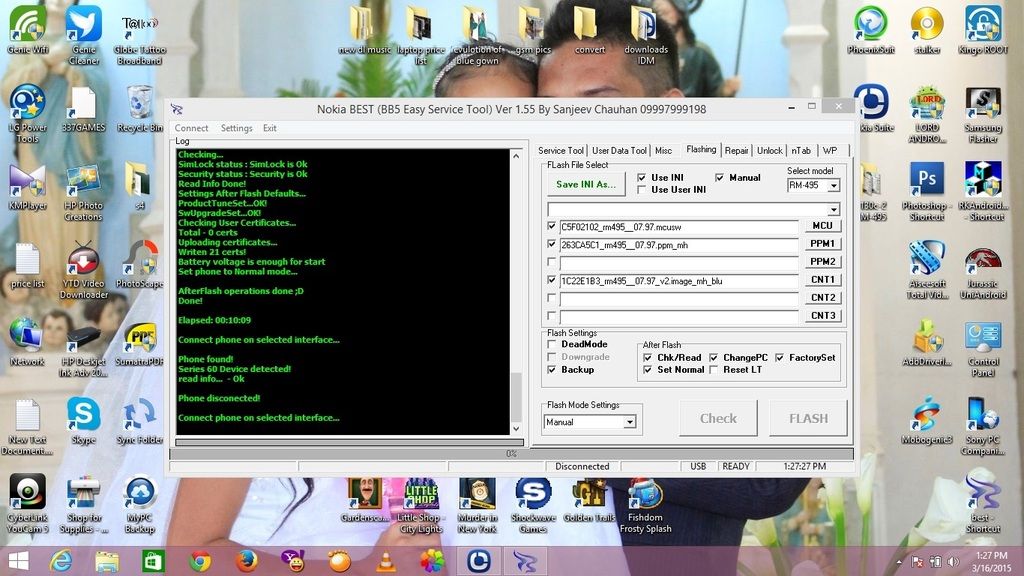Click the Google Chrome taskbar icon

[x=200, y=561]
